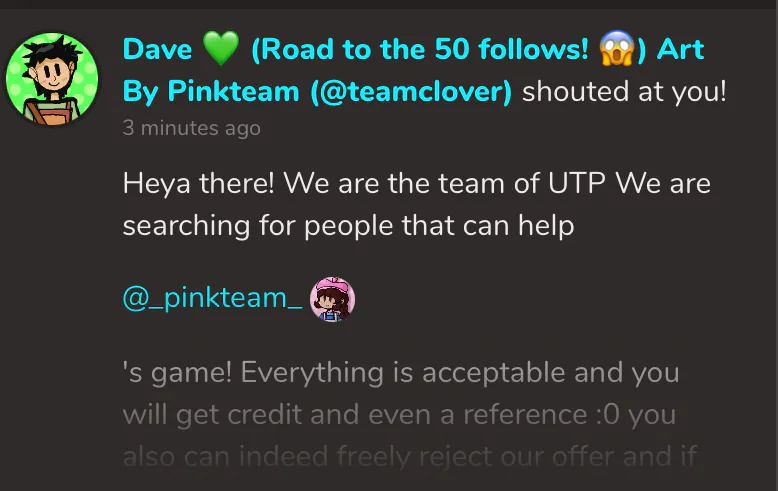Expand faded 'also can indeed freely reject' line

pos(410,457)
